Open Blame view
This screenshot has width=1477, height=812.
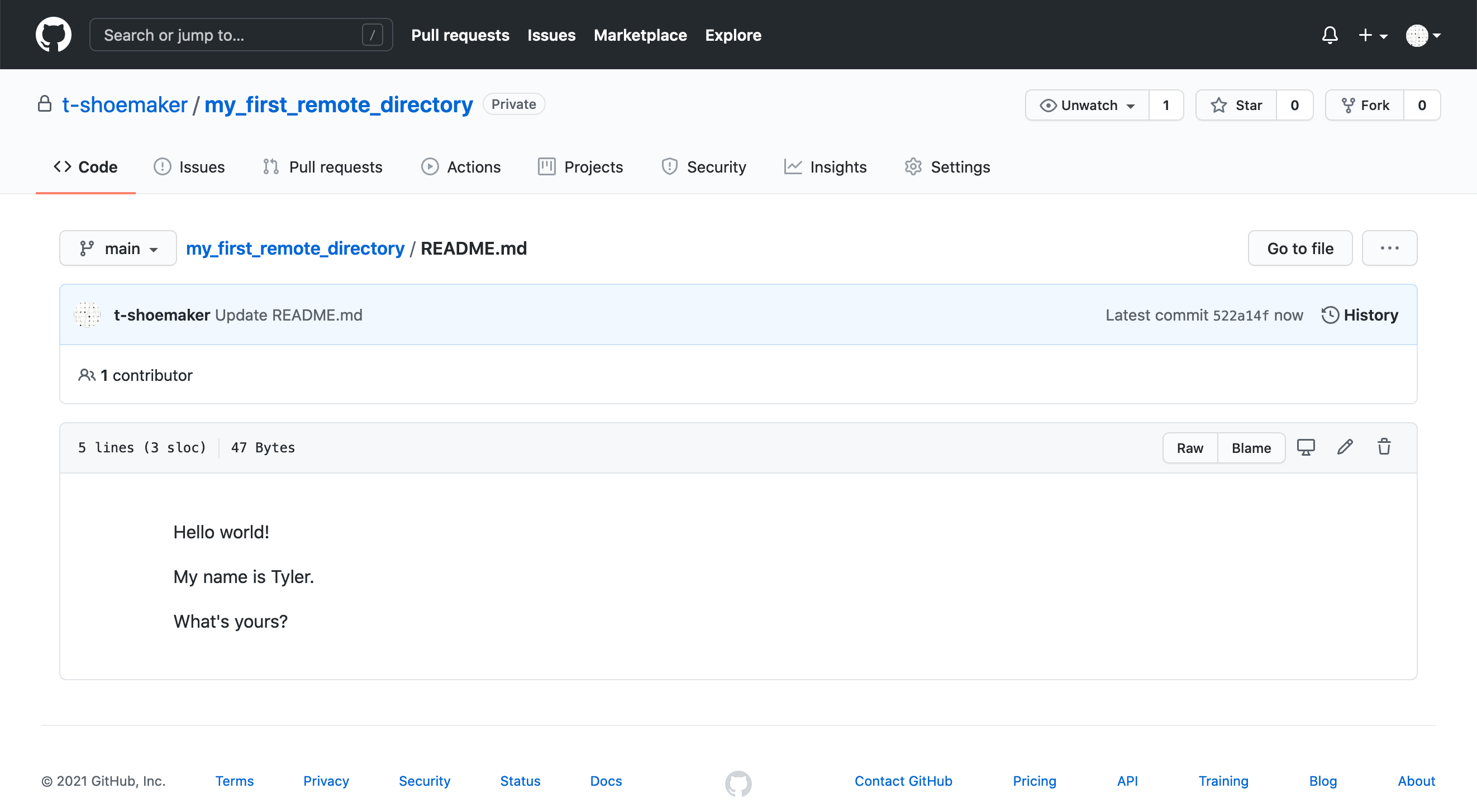(x=1251, y=447)
